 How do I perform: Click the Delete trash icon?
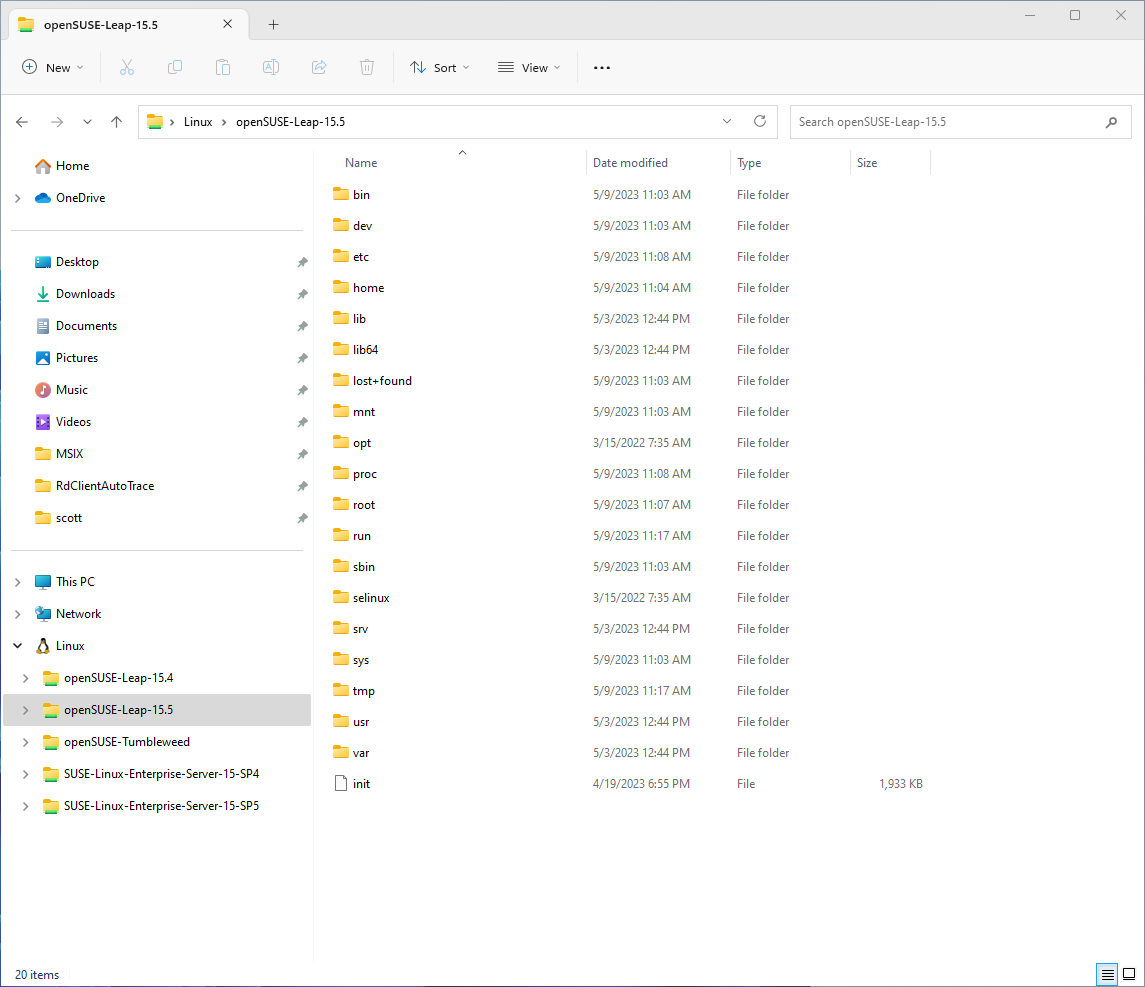point(367,67)
